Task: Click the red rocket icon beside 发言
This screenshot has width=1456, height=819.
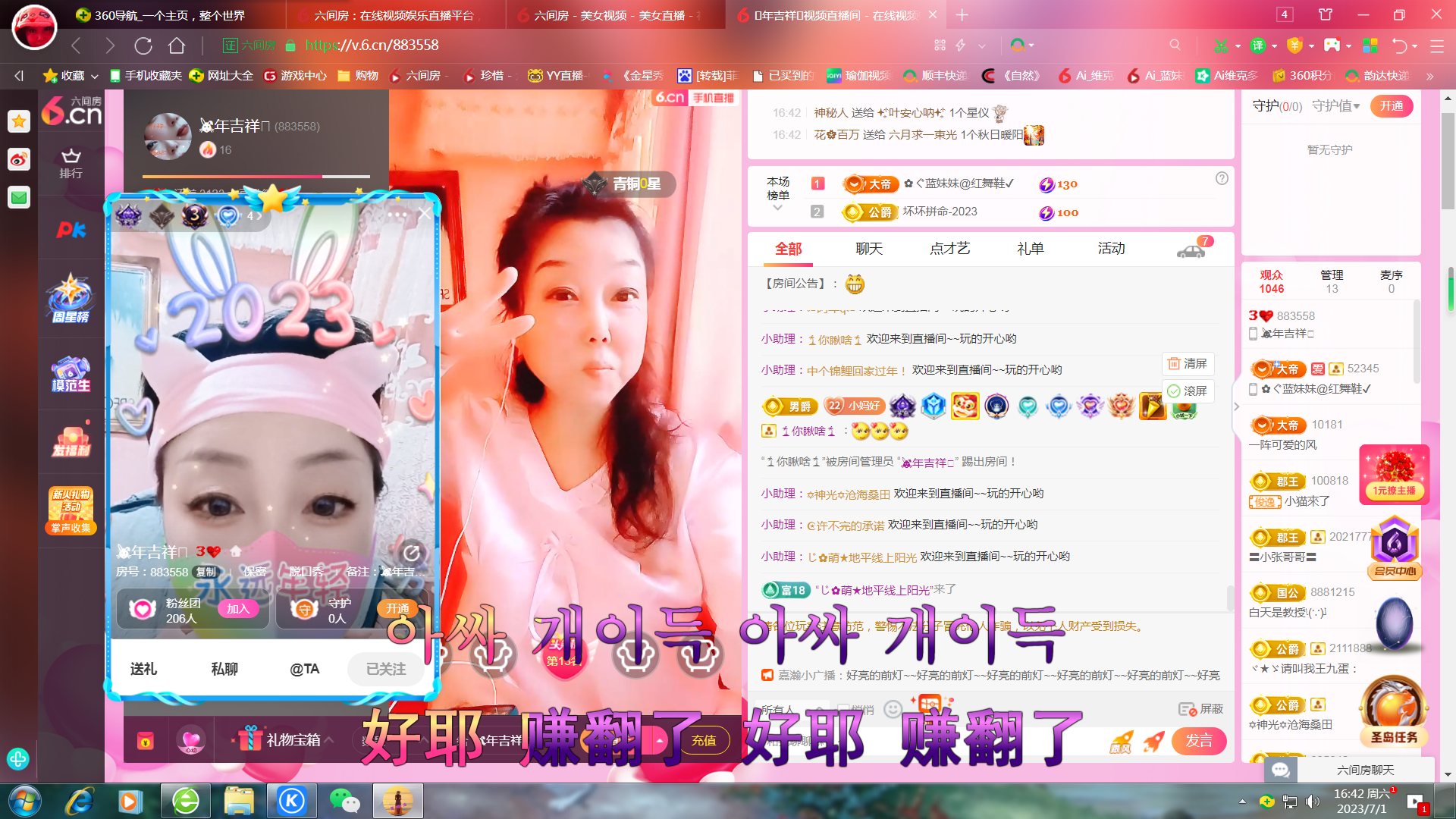Action: coord(1153,741)
